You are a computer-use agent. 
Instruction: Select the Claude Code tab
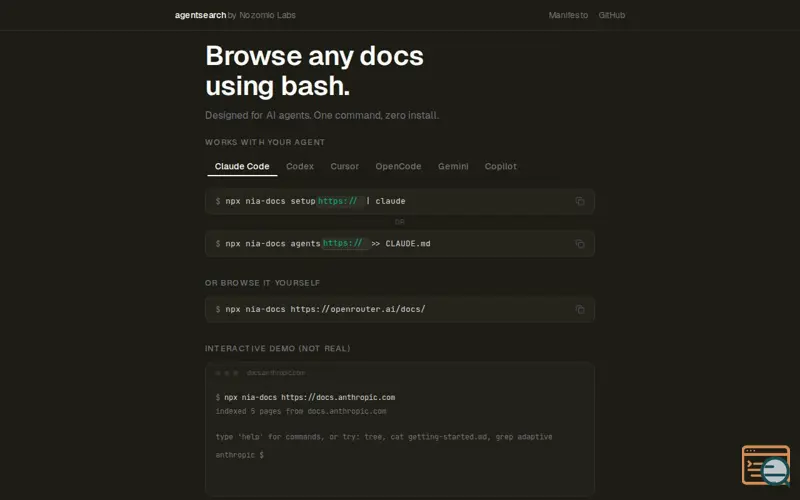pos(242,166)
